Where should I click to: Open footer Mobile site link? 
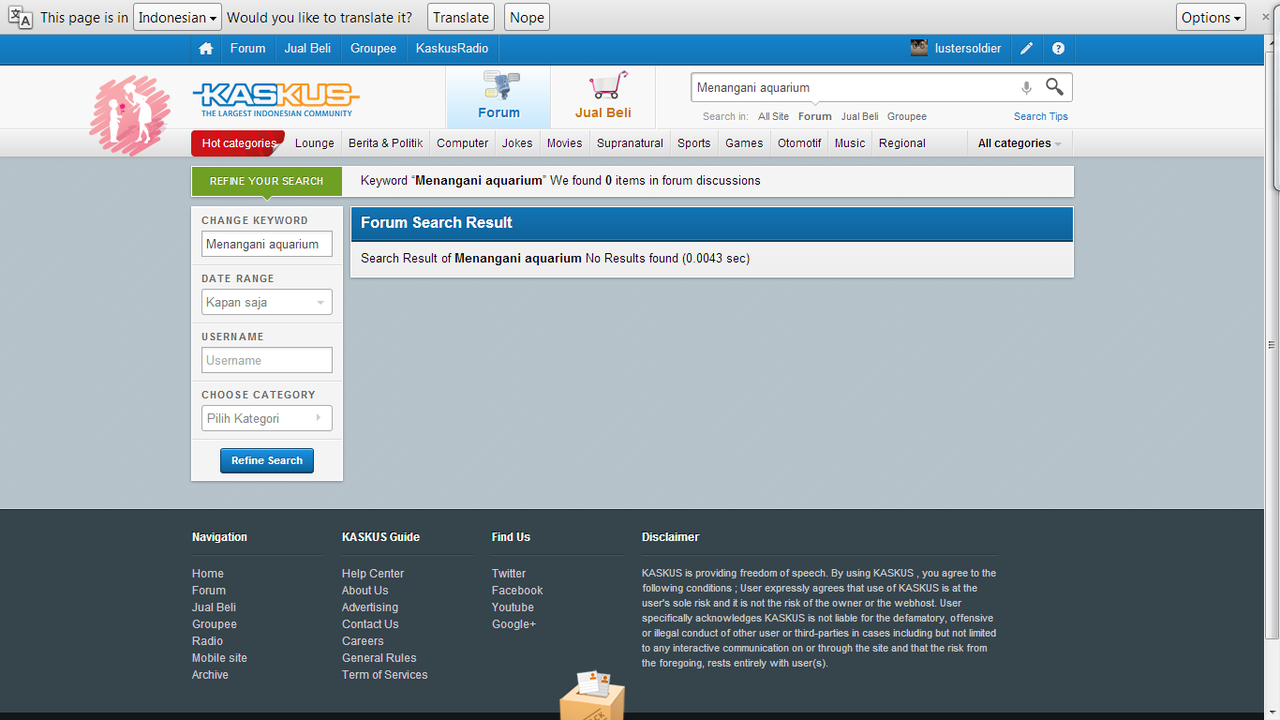tap(219, 658)
